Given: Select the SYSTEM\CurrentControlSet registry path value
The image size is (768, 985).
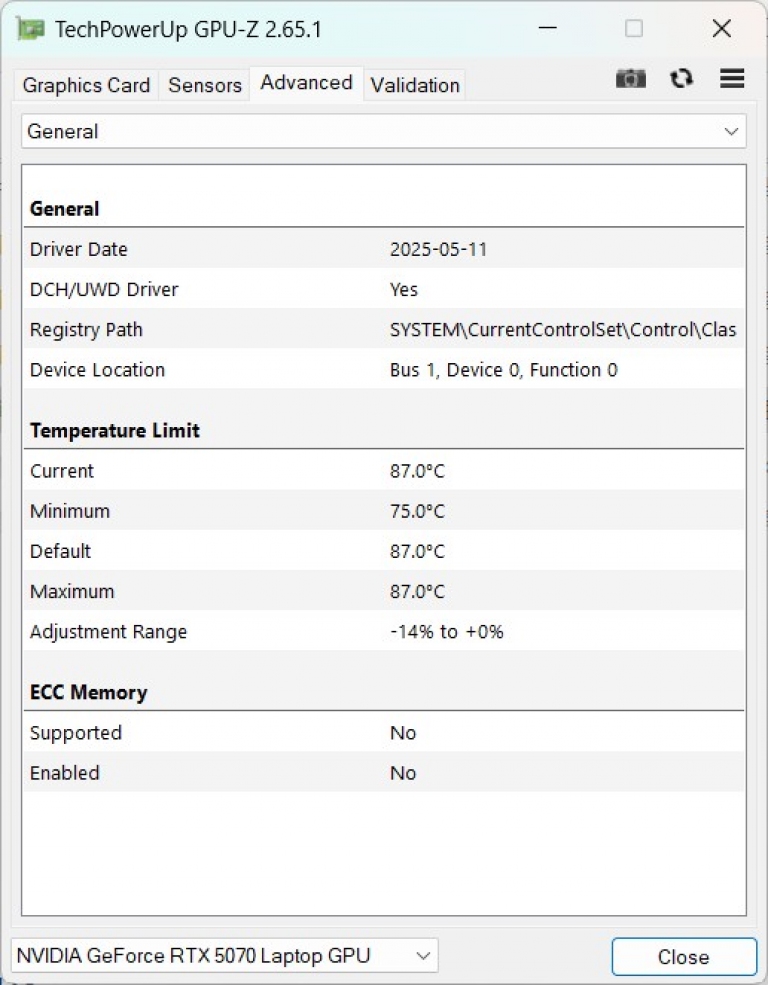Looking at the screenshot, I should pyautogui.click(x=563, y=330).
